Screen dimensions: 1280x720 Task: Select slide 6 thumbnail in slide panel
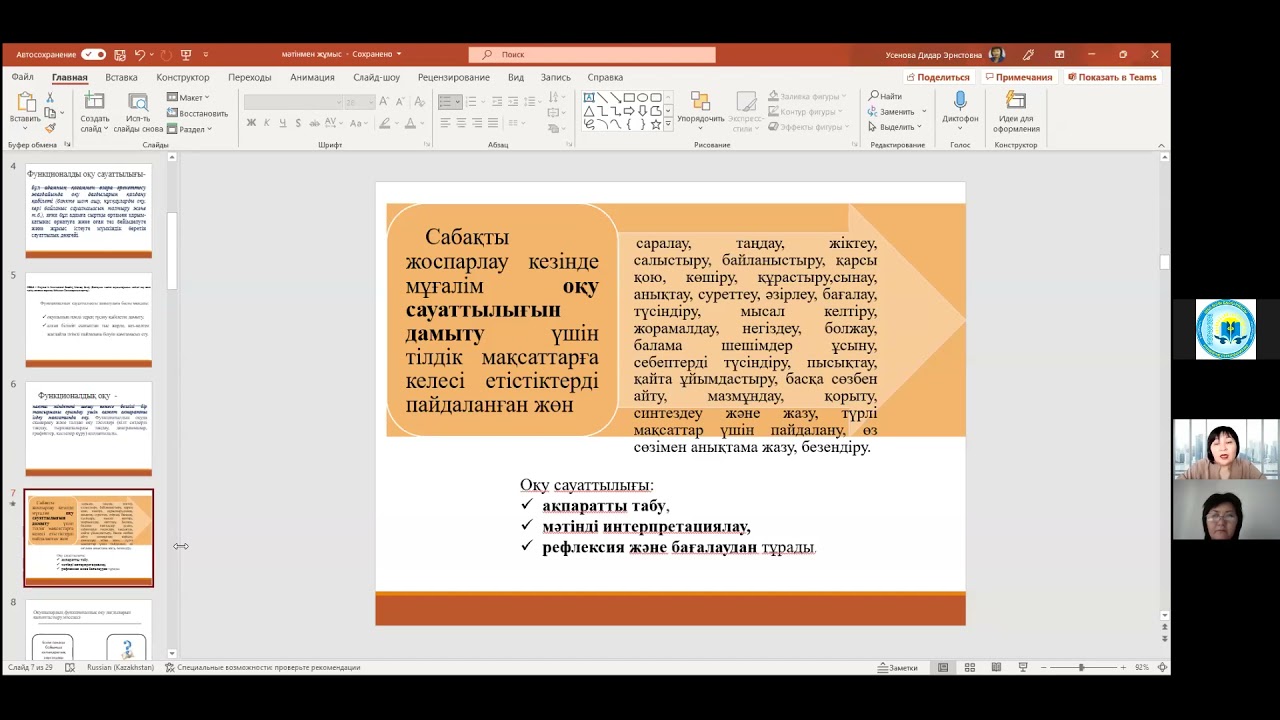89,429
